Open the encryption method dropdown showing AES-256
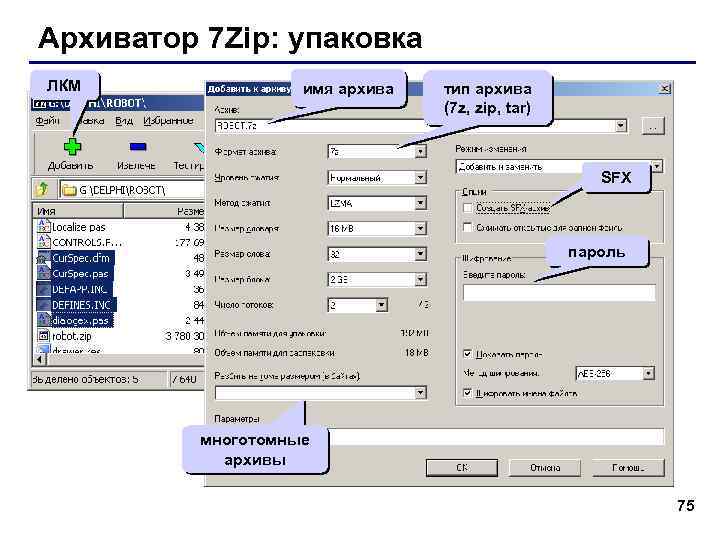Image resolution: width=720 pixels, height=540 pixels. click(x=648, y=373)
